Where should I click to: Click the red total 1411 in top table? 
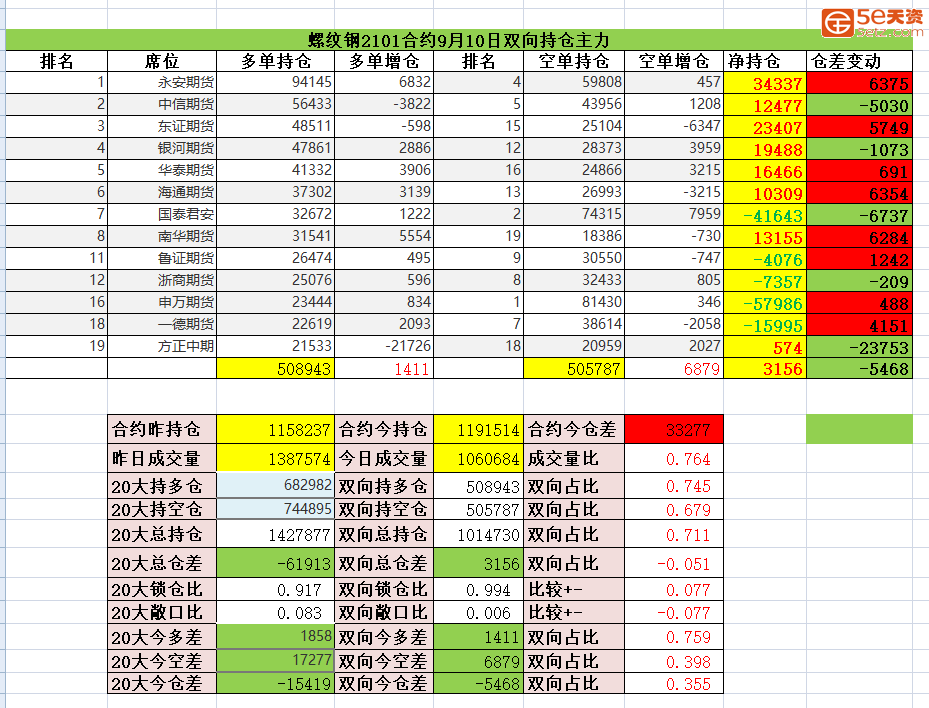click(384, 368)
